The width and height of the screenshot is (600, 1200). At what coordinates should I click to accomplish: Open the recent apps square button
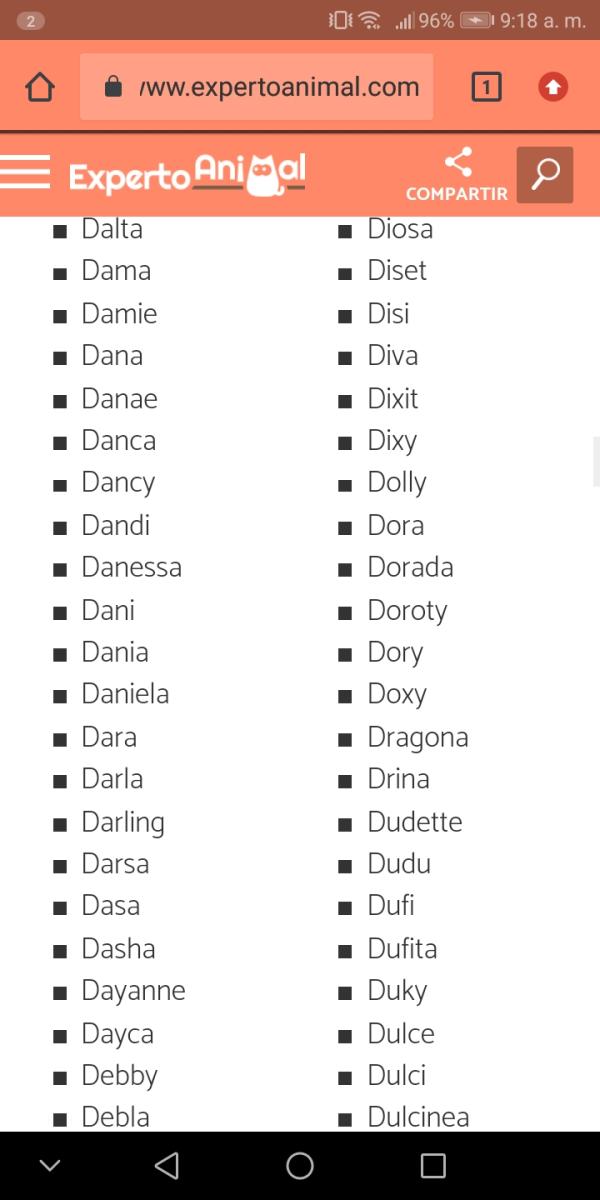(433, 1165)
